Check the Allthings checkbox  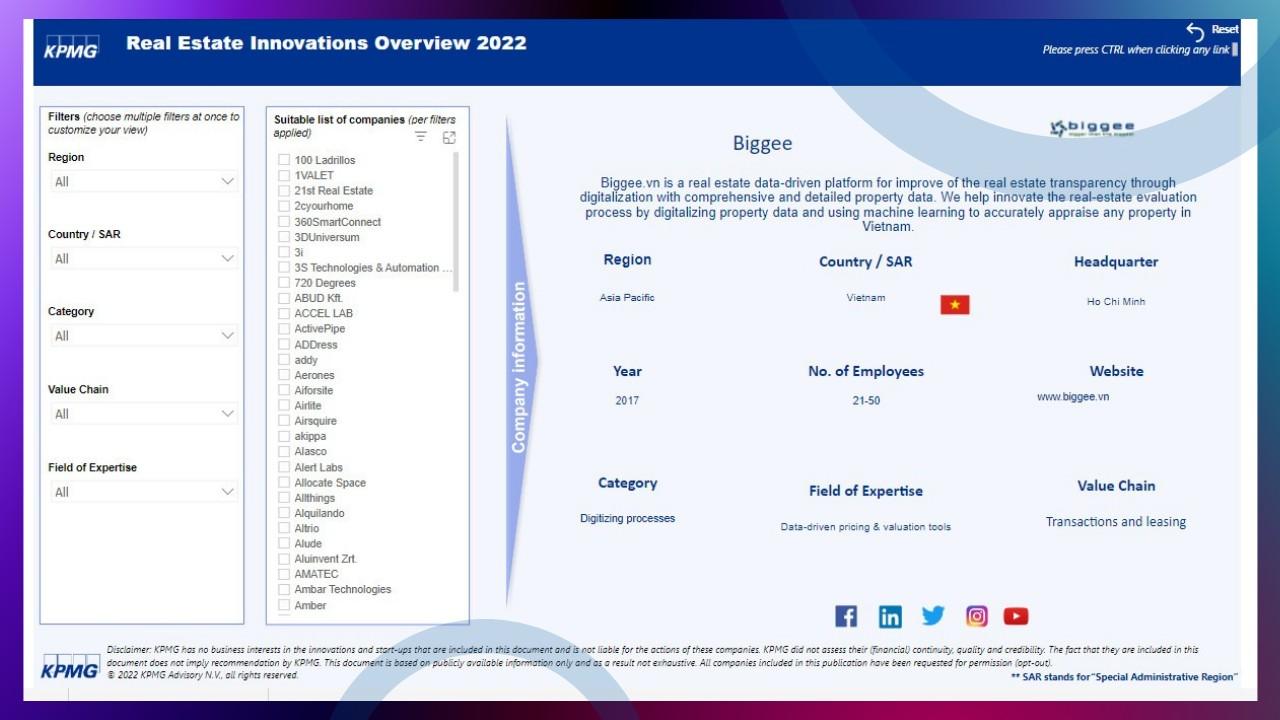coord(284,498)
